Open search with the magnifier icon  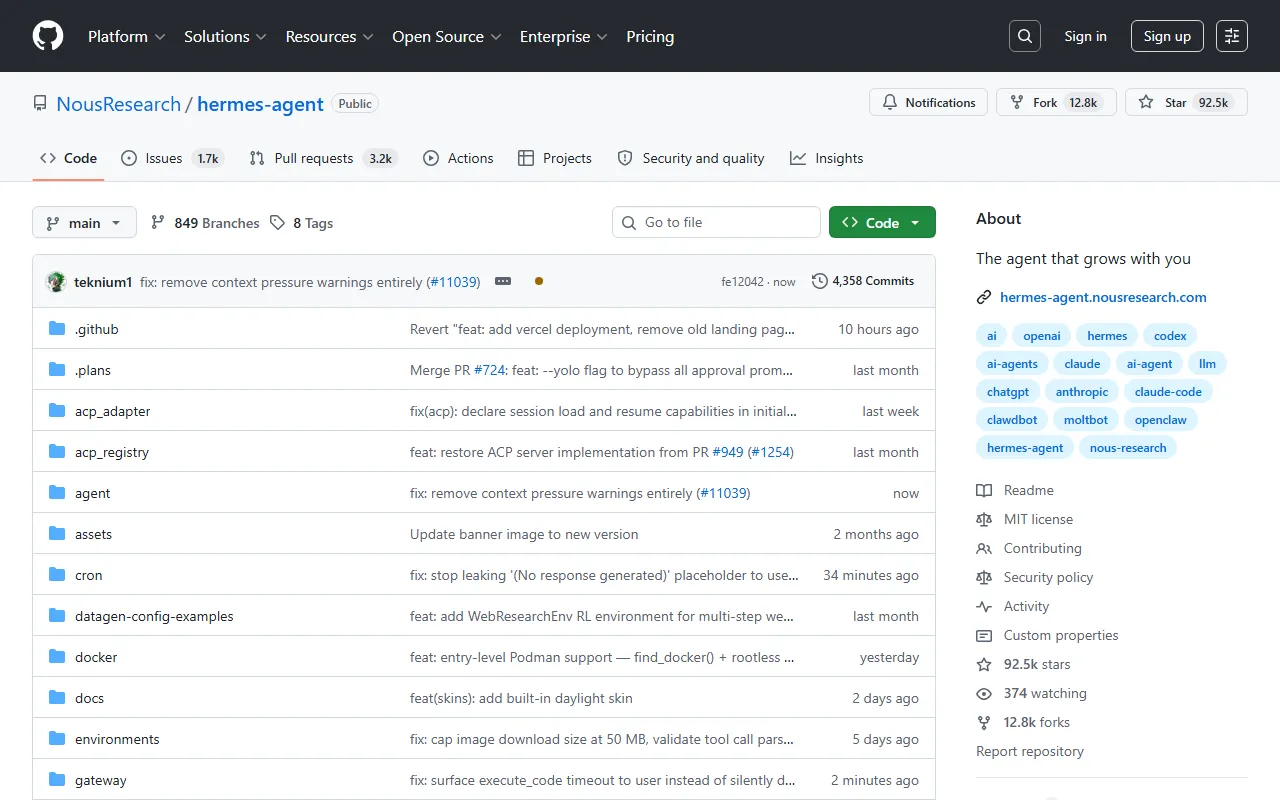(x=1025, y=36)
